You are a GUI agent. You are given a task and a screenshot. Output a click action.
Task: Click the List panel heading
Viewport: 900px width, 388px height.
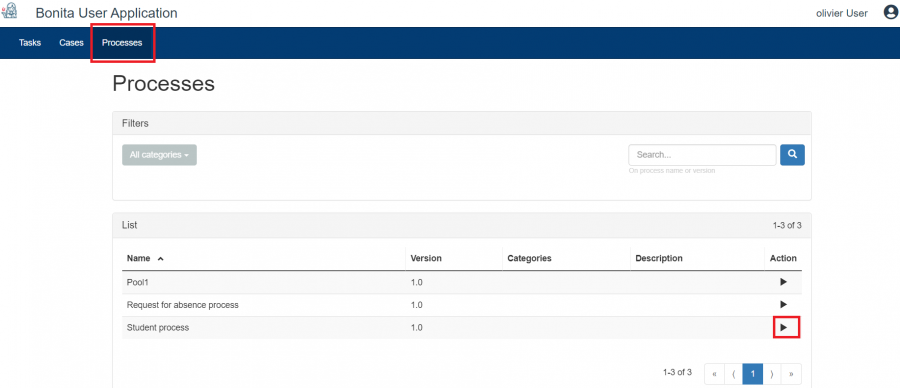[130, 226]
